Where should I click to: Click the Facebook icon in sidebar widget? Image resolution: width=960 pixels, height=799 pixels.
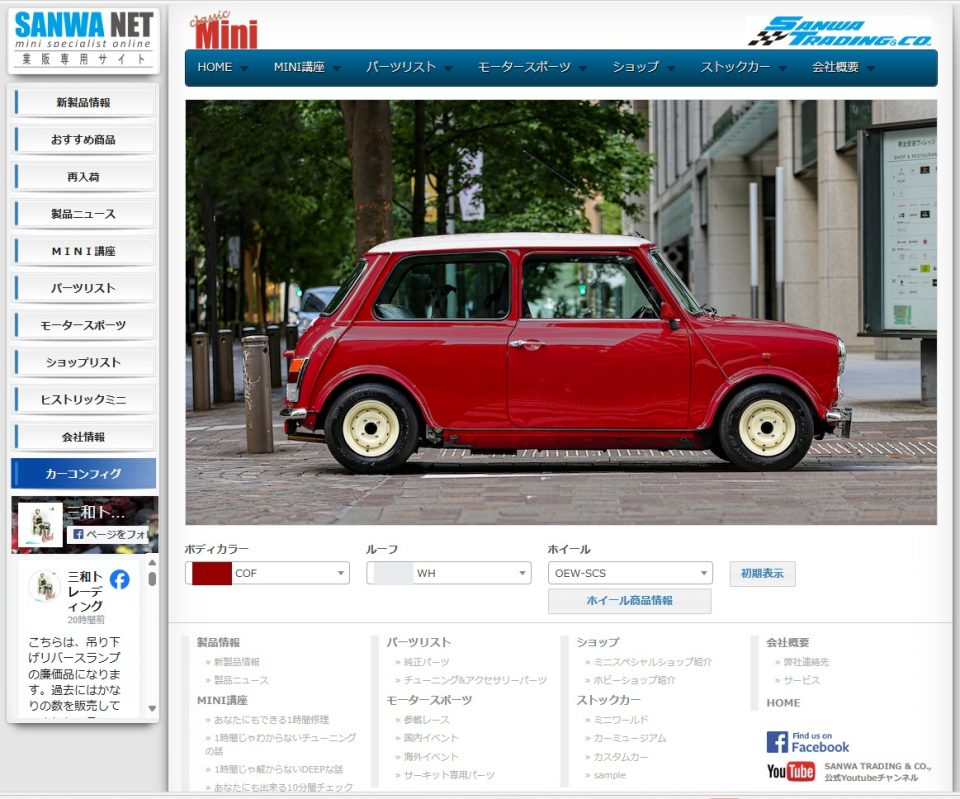point(119,579)
